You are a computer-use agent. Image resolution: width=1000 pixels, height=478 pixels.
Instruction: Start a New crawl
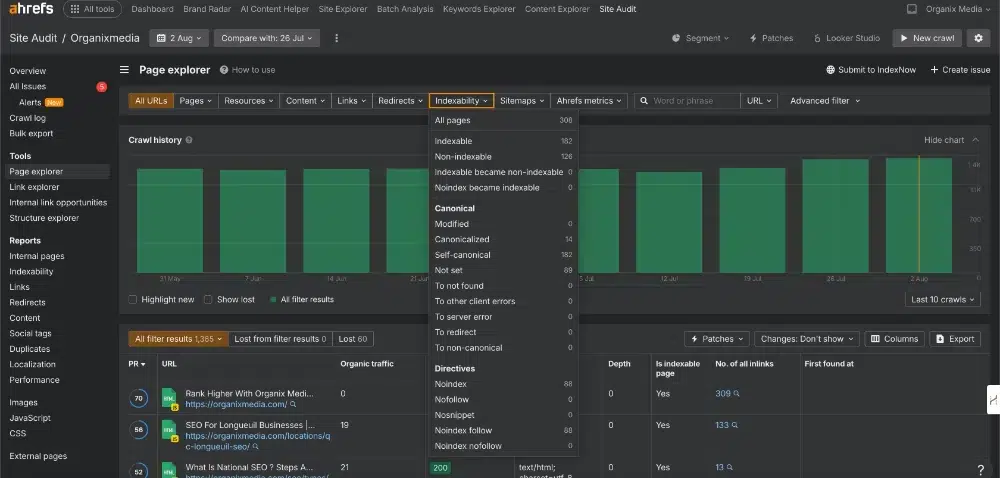pos(927,38)
